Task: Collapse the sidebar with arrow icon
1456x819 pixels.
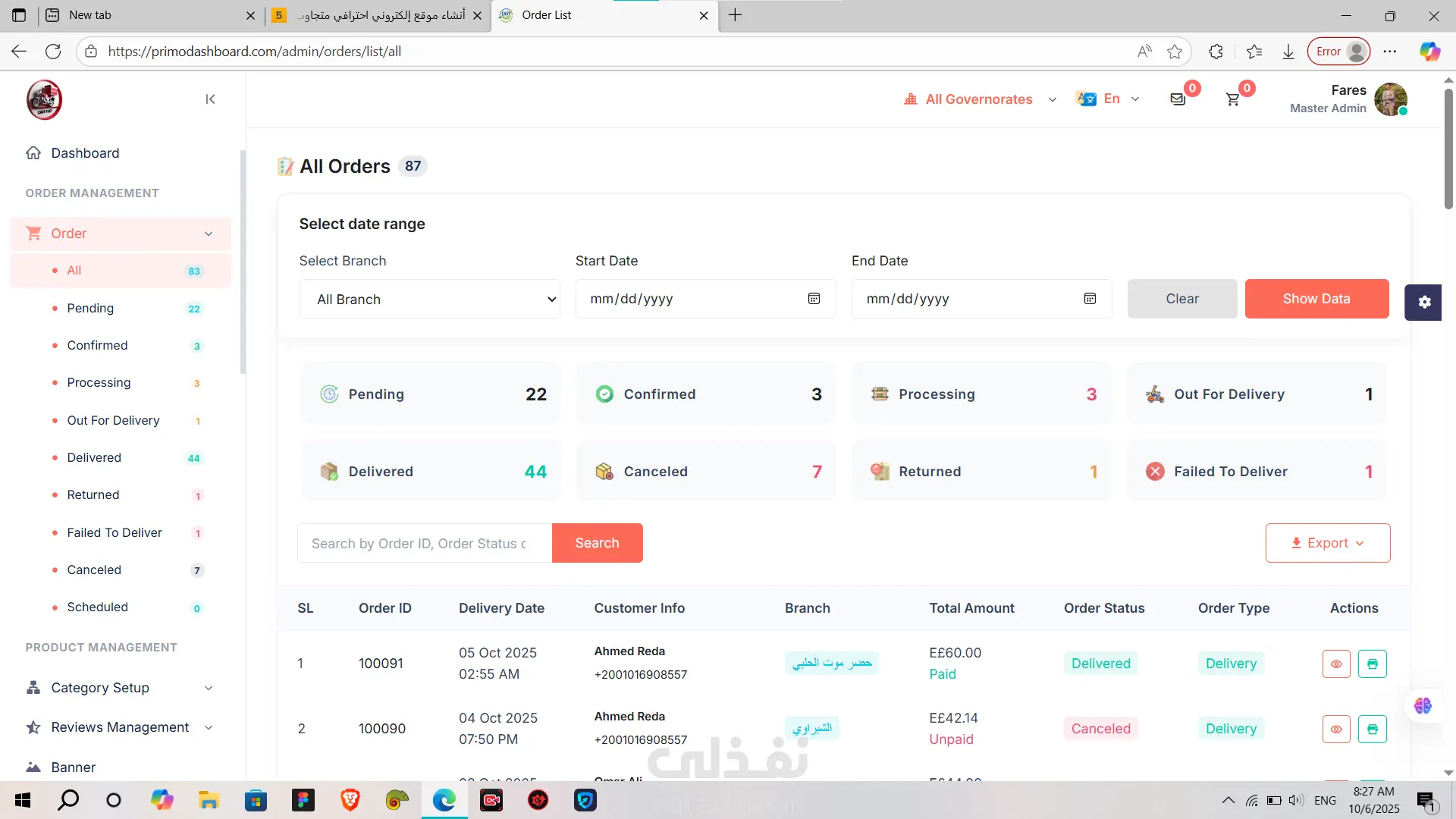Action: [x=210, y=99]
